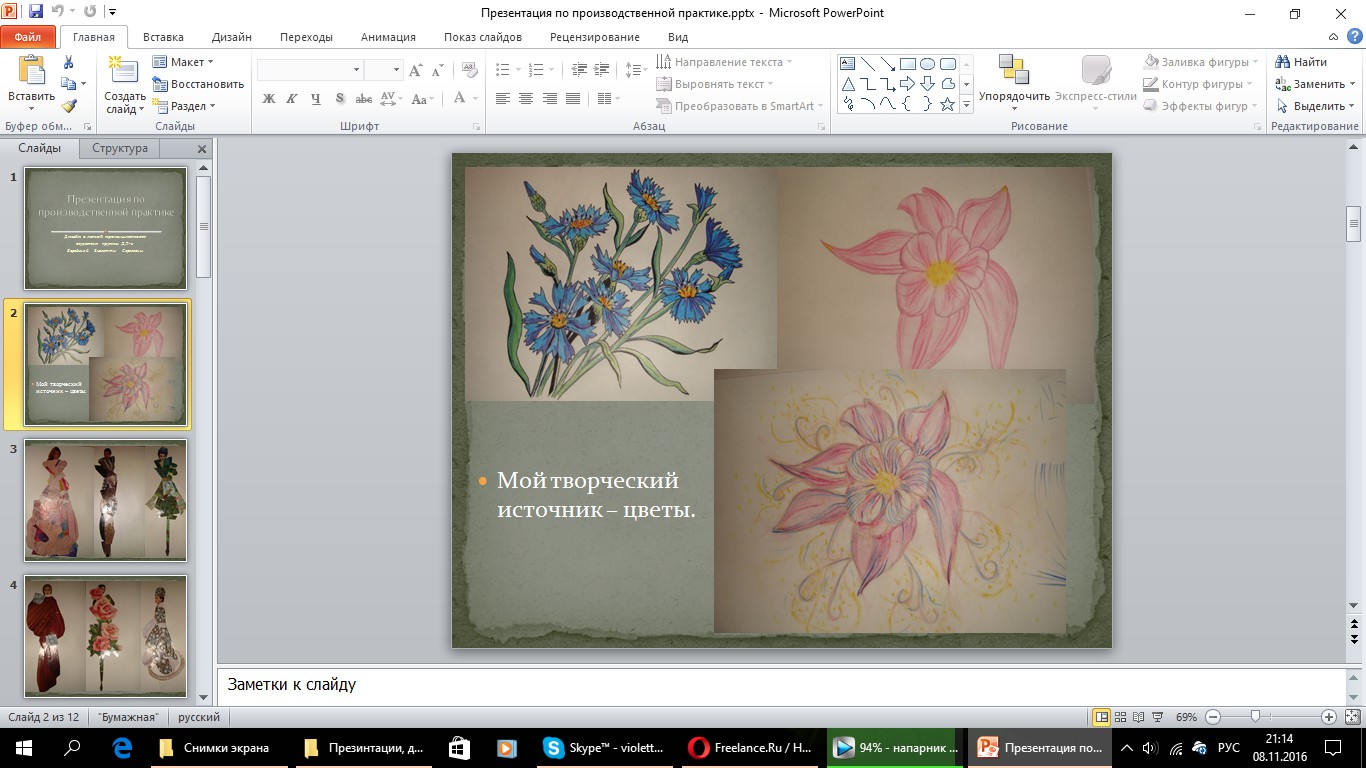Click the Восстановить reset button
Image resolution: width=1366 pixels, height=768 pixels.
(x=199, y=84)
